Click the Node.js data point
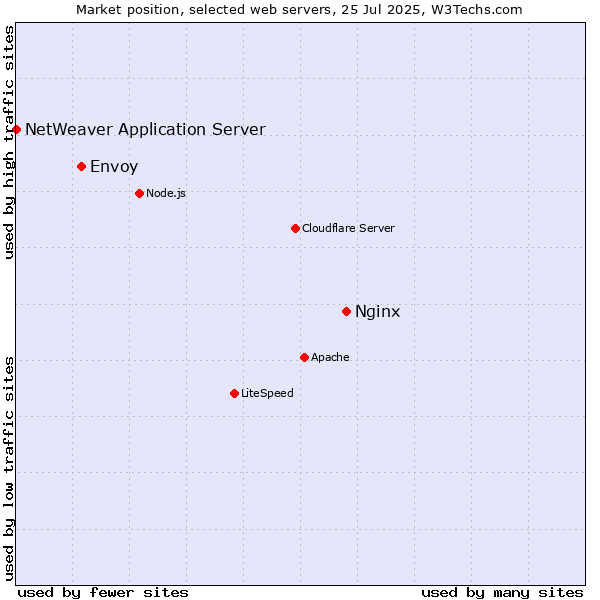 pyautogui.click(x=140, y=194)
